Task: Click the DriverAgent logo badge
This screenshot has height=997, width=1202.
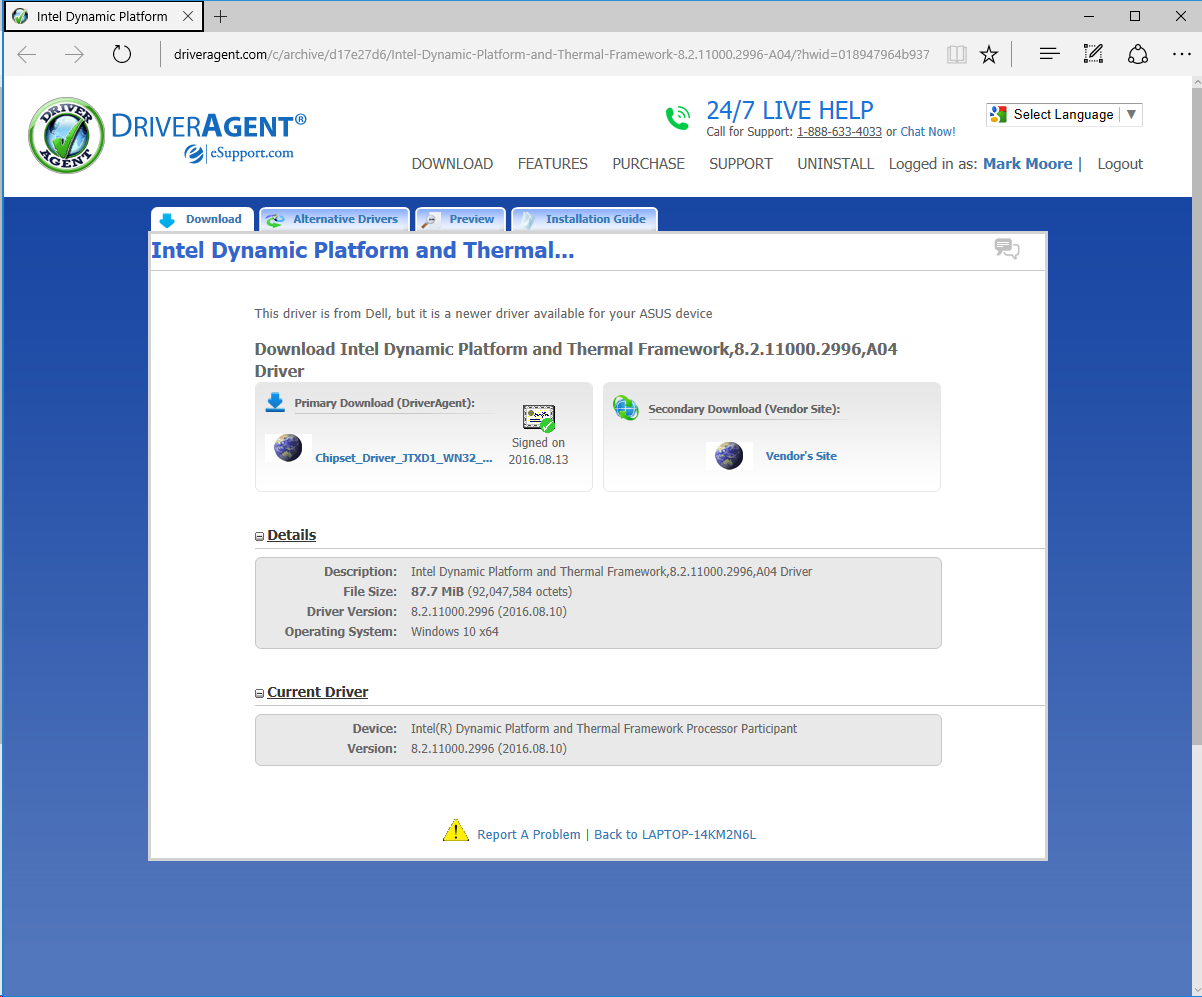Action: point(67,135)
